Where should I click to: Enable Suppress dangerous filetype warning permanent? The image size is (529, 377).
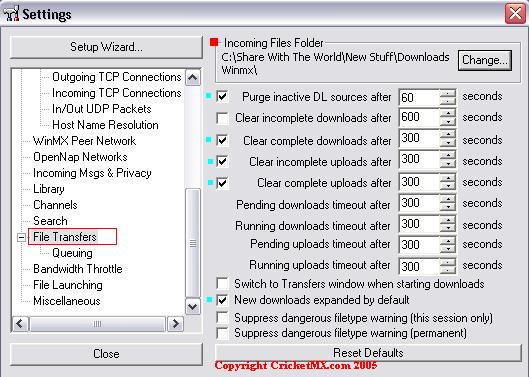222,333
